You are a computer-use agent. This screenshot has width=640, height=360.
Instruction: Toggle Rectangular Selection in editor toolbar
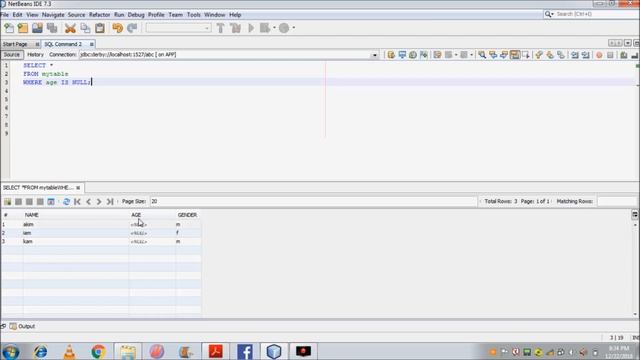526,55
